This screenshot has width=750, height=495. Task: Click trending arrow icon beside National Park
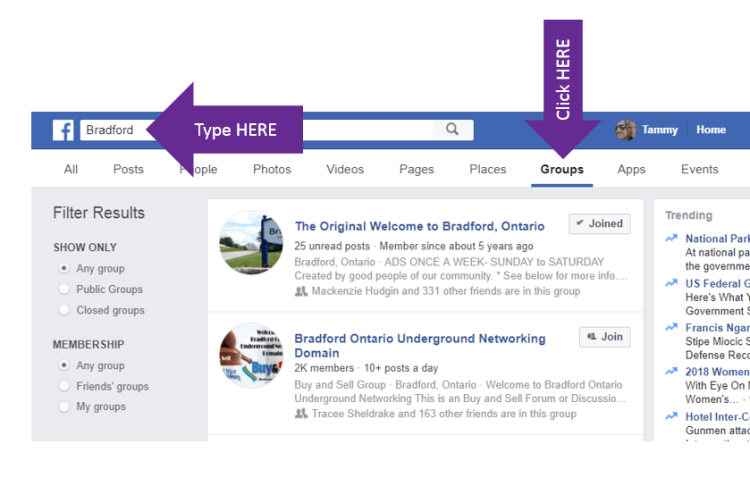[x=672, y=239]
